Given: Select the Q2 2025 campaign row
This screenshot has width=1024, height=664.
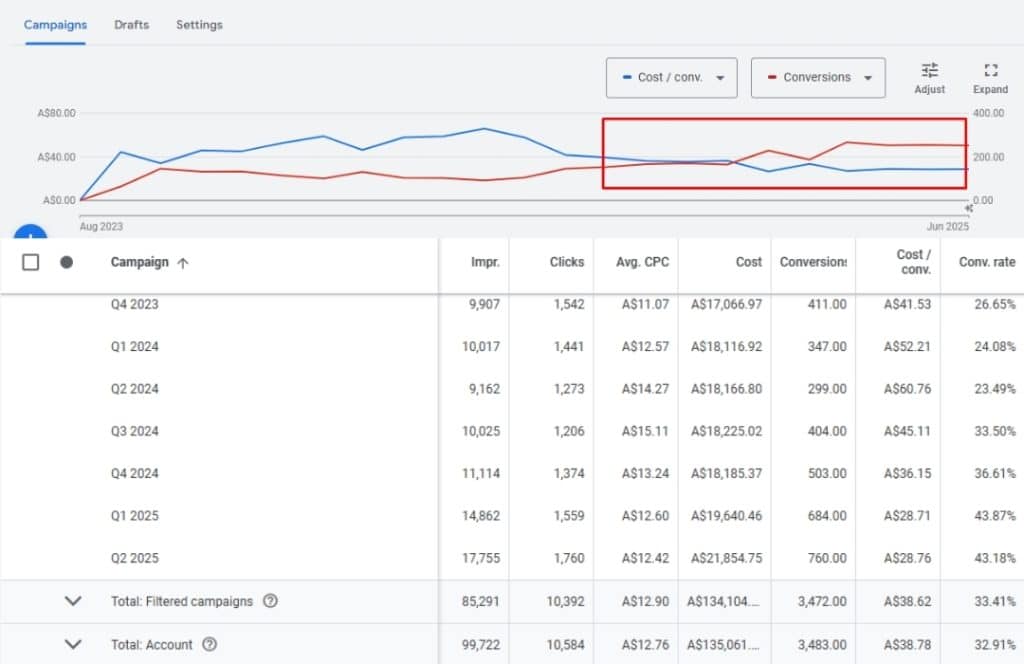Looking at the screenshot, I should coord(134,558).
